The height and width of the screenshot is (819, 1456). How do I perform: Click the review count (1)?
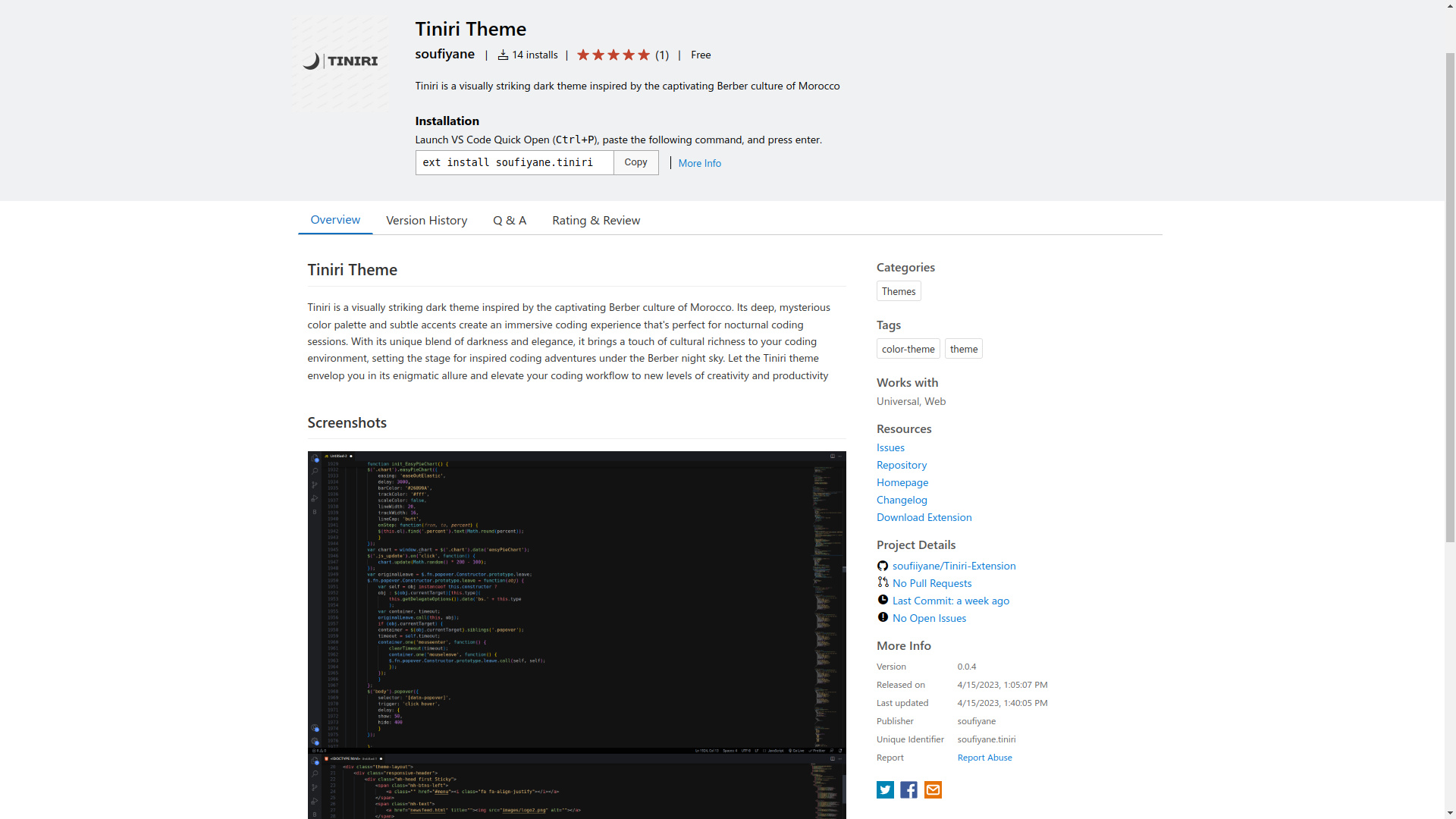pos(662,55)
